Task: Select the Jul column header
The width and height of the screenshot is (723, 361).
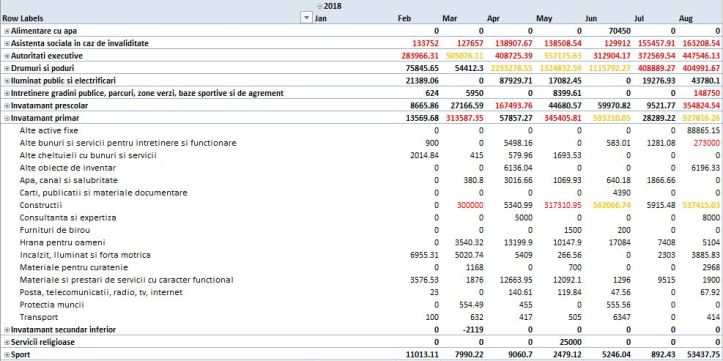Action: click(639, 18)
